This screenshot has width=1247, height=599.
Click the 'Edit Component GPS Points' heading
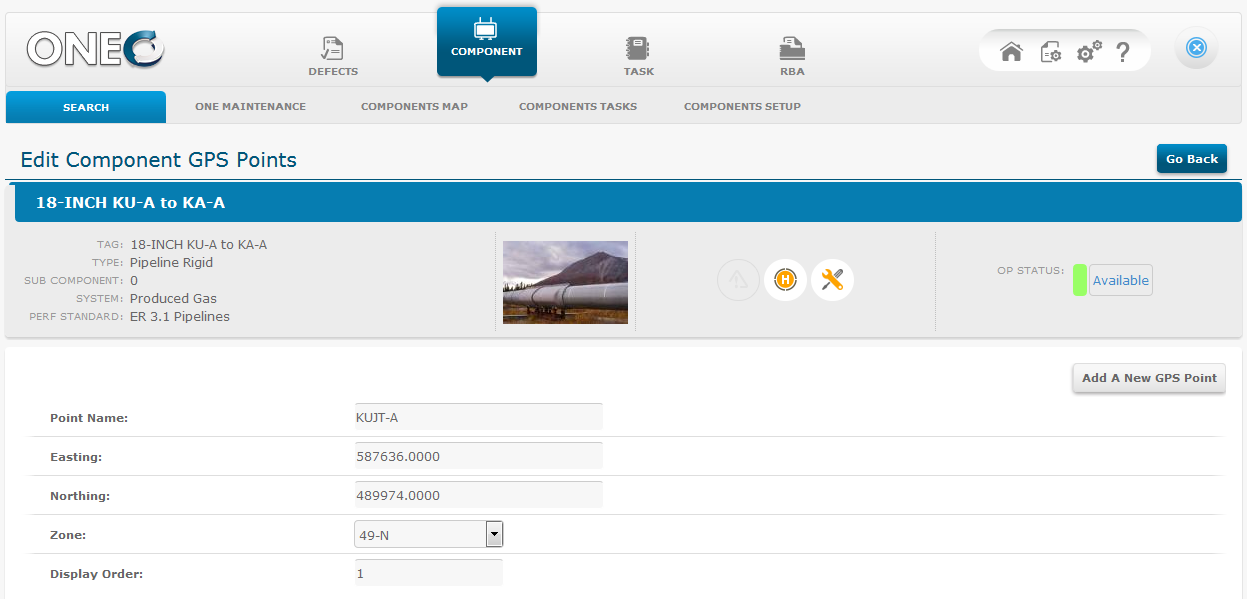(158, 160)
